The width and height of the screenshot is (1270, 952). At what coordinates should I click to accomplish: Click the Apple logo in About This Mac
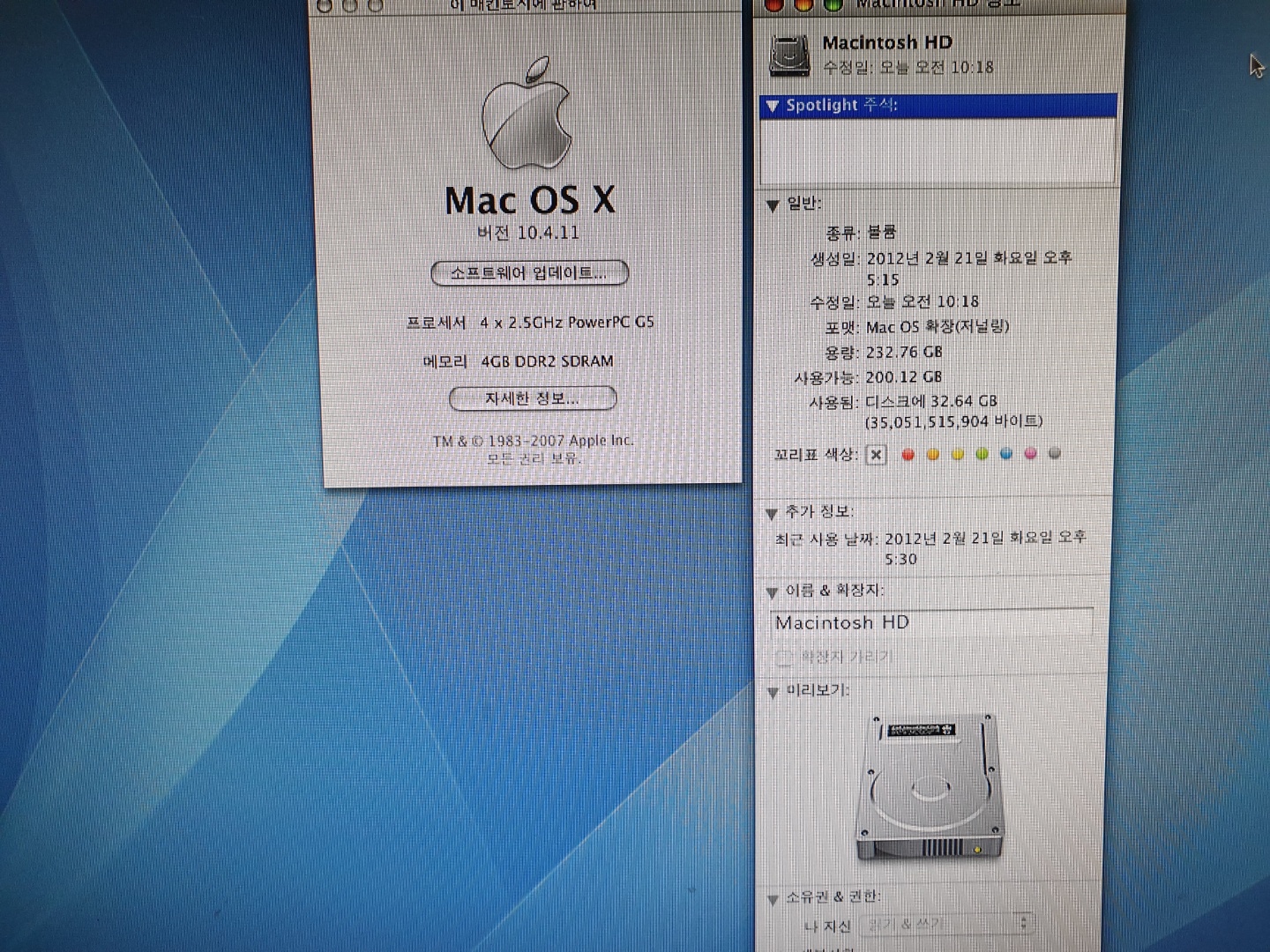(527, 115)
